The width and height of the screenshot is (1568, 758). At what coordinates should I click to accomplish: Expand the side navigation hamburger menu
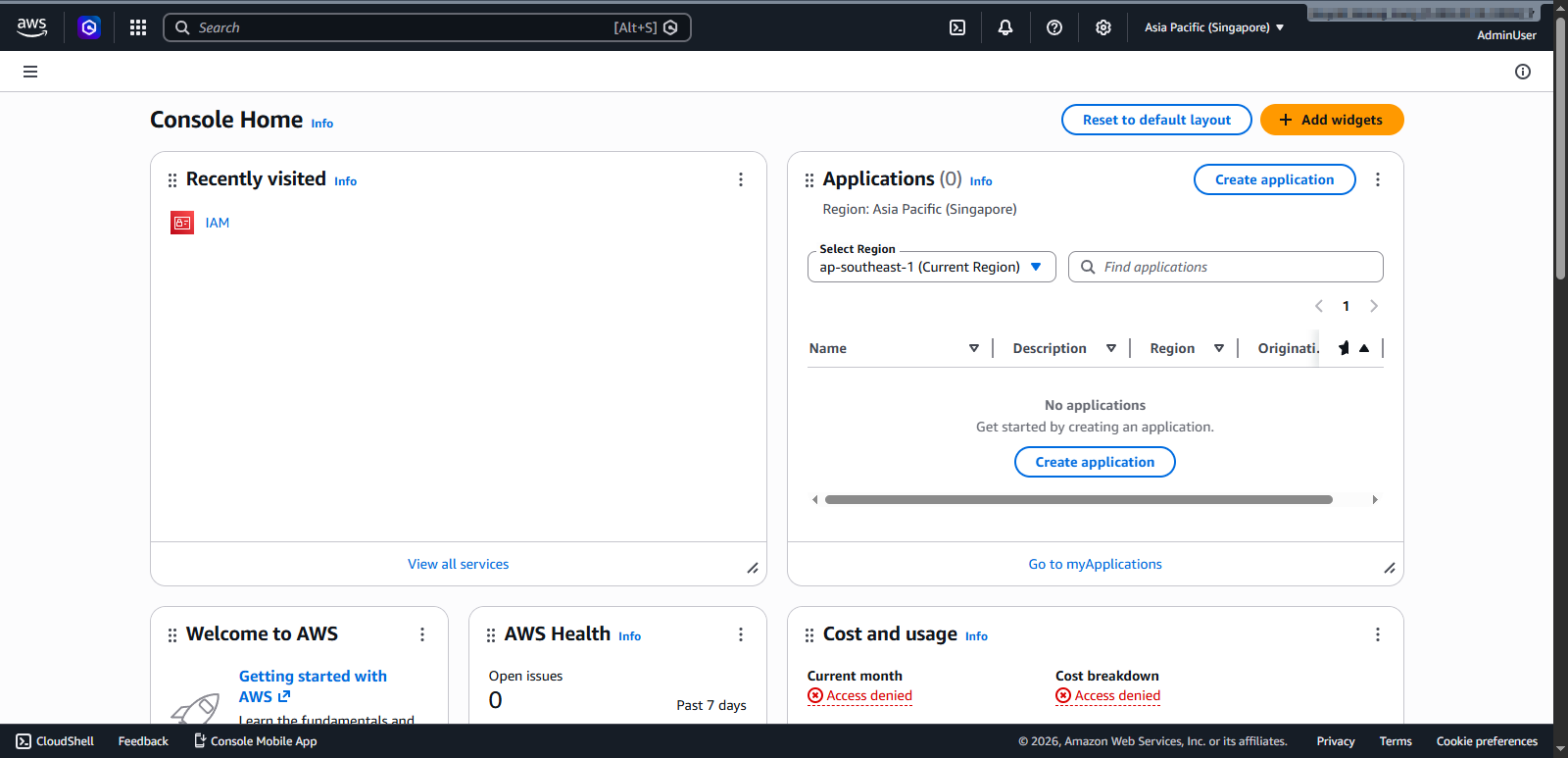[30, 72]
